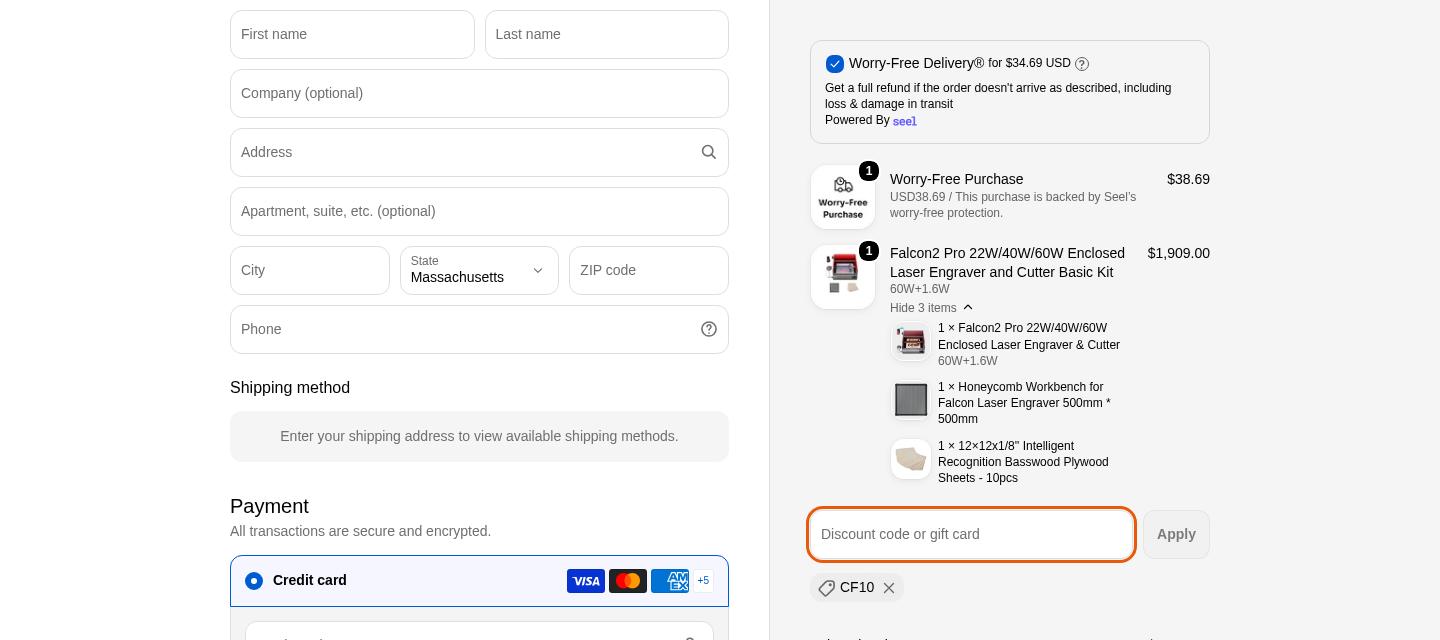Focus the ZIP code field

pos(649,270)
